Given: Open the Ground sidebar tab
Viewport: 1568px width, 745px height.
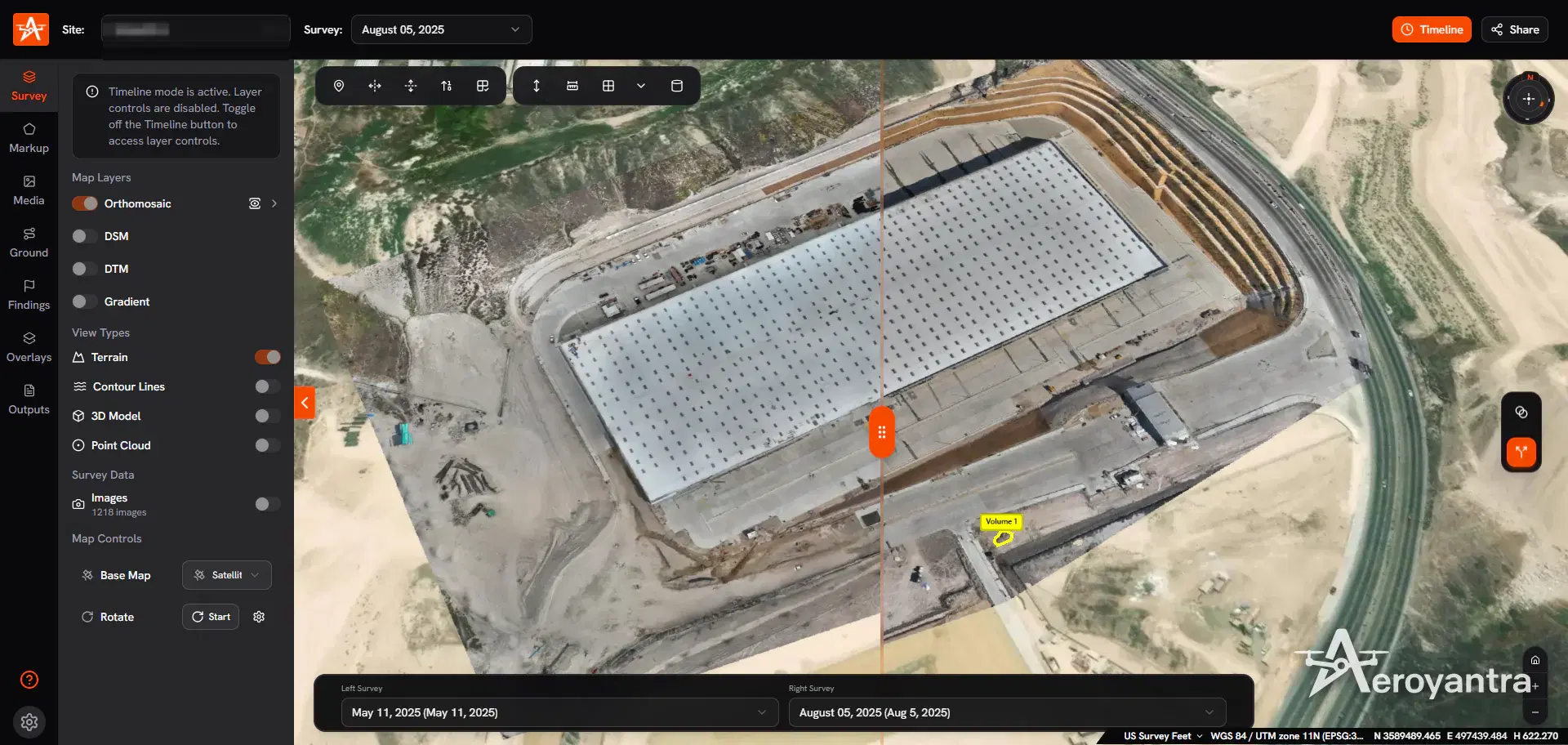Looking at the screenshot, I should coord(29,243).
